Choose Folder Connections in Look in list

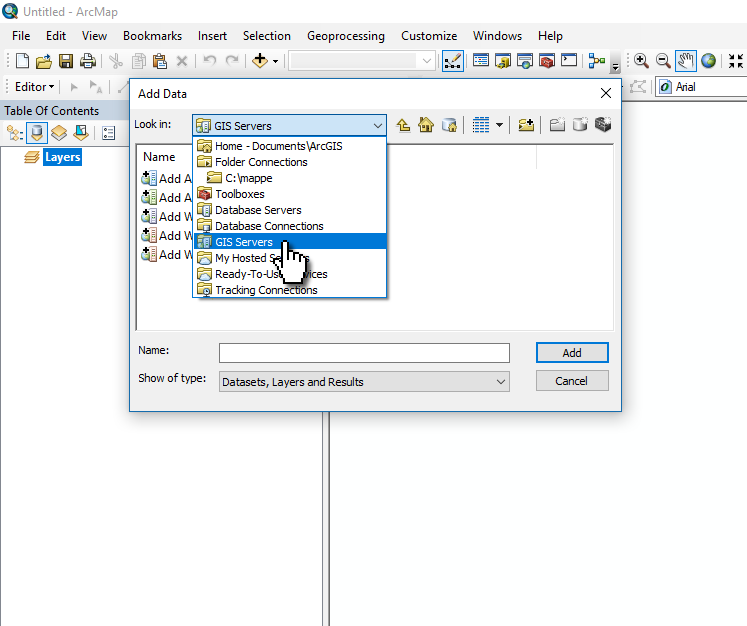point(290,162)
